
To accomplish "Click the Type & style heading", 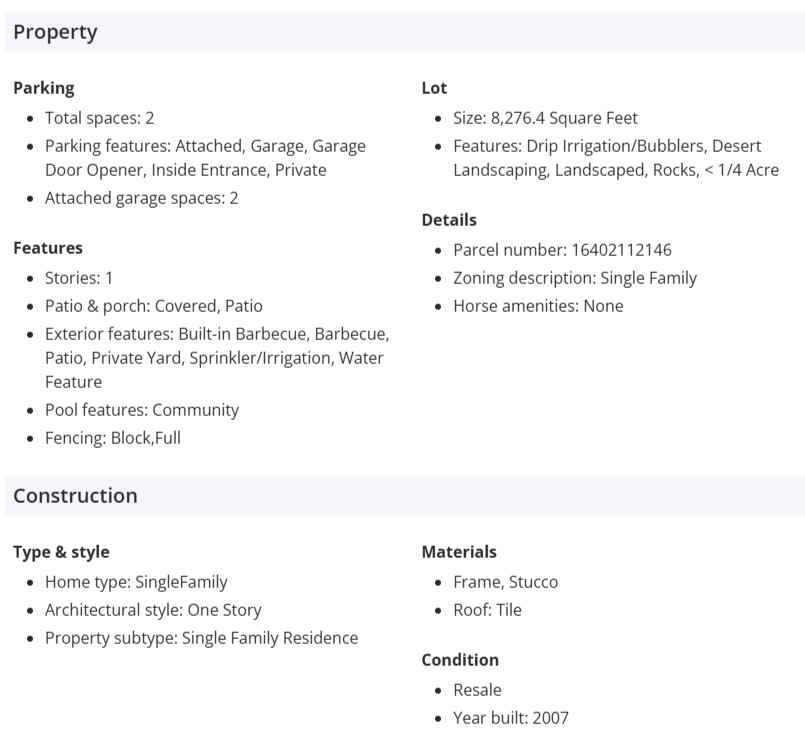I will coord(61,552).
